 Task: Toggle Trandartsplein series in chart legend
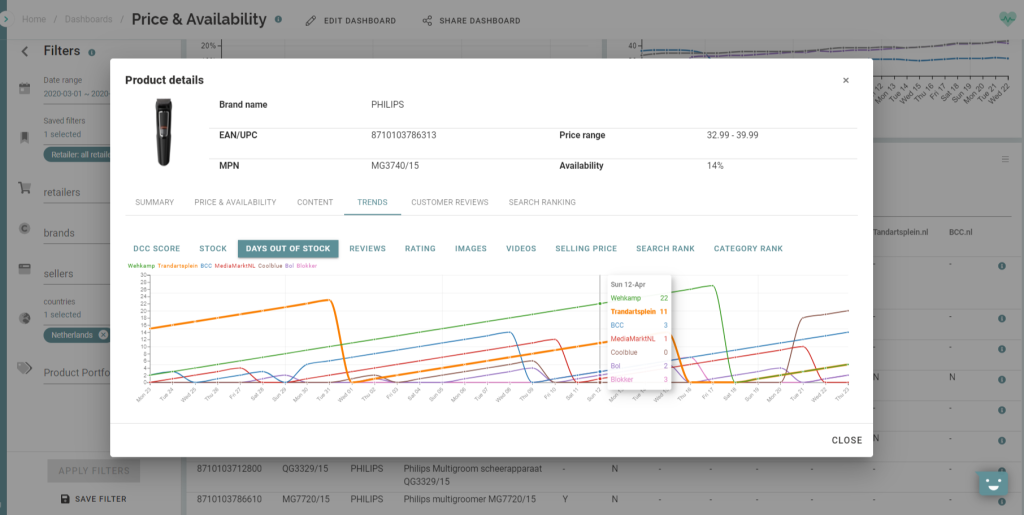178,266
